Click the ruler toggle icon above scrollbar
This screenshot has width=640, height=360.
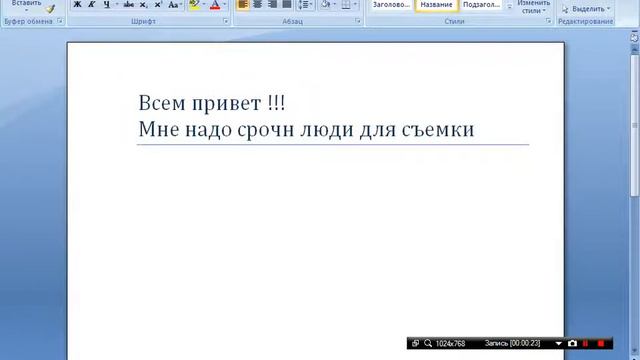pos(634,38)
